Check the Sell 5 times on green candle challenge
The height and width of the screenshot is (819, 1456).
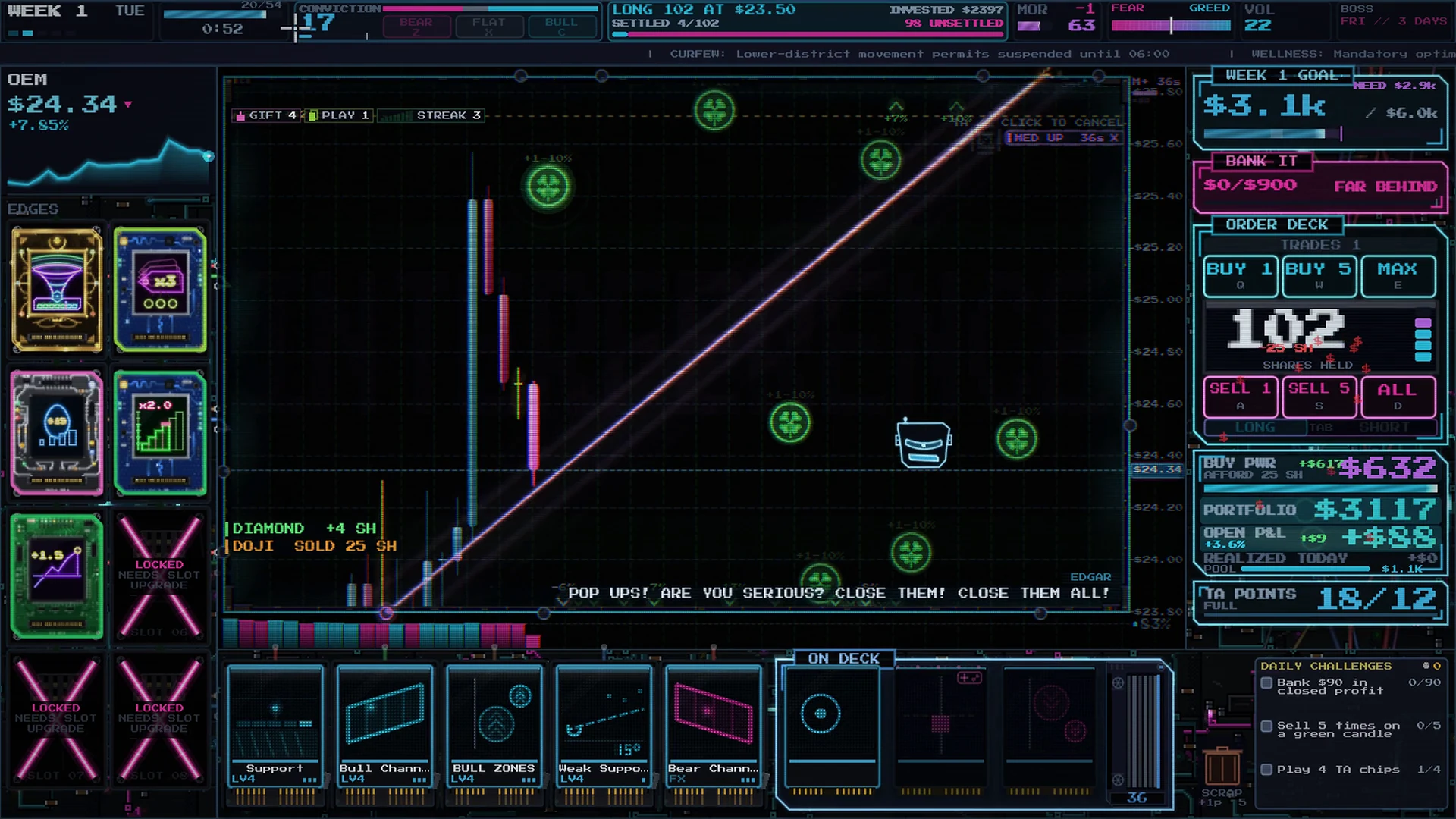1266,726
